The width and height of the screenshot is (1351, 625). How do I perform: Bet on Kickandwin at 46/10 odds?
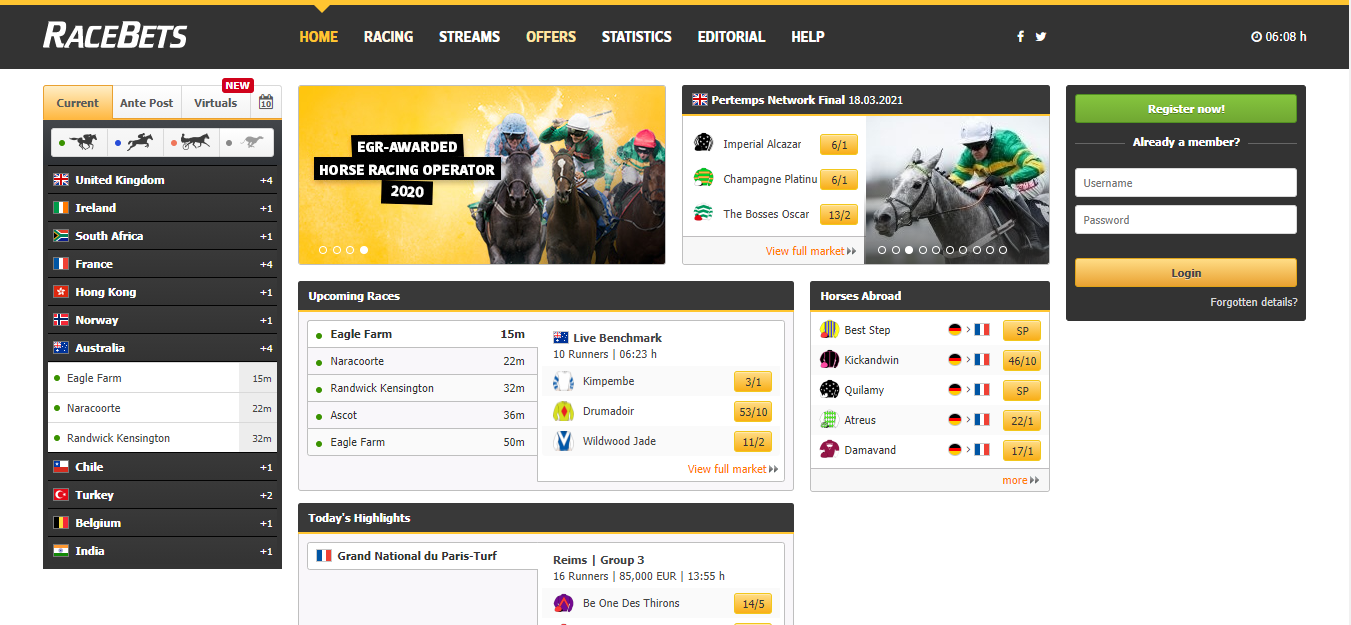pyautogui.click(x=1022, y=360)
